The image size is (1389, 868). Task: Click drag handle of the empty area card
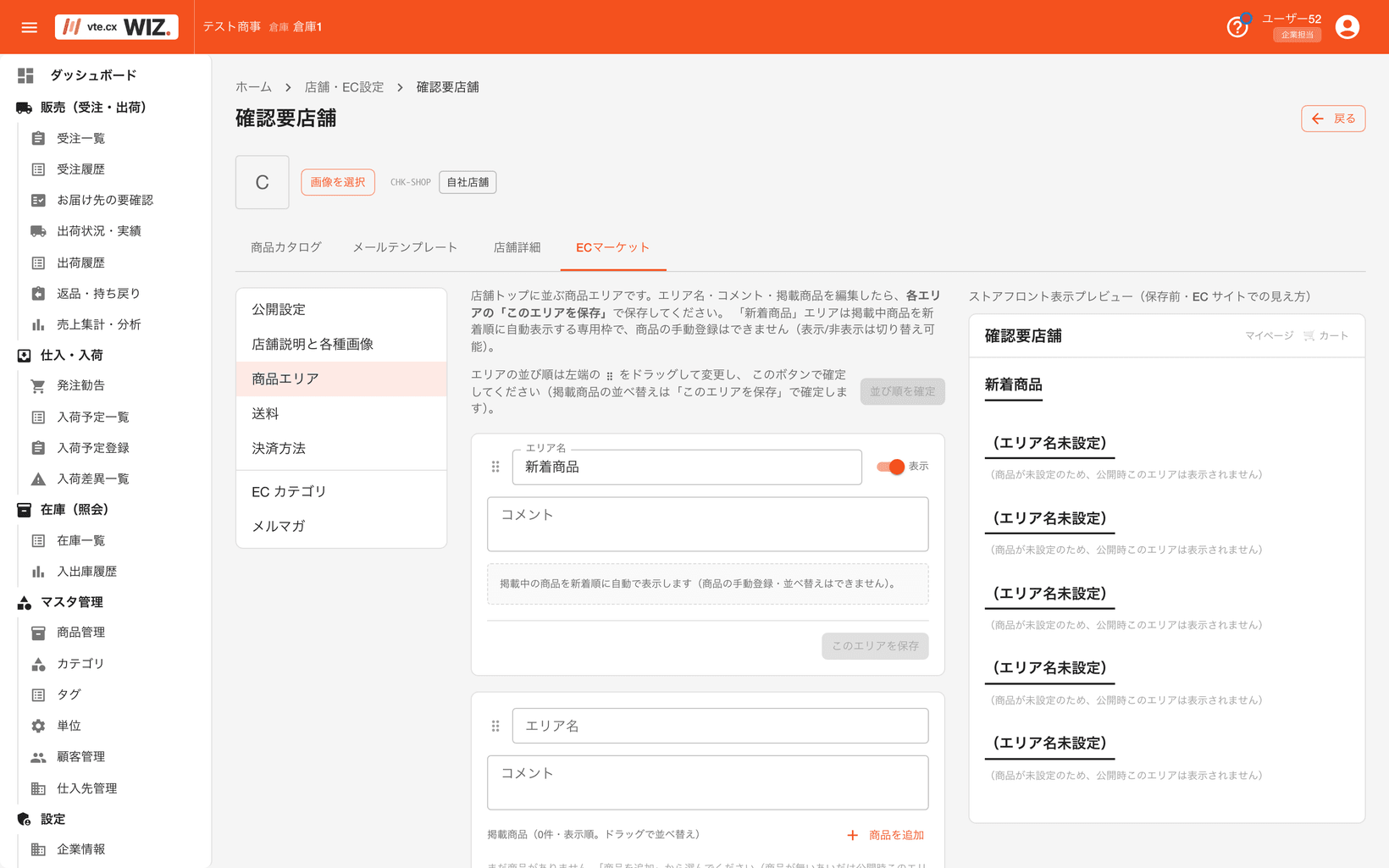(495, 726)
